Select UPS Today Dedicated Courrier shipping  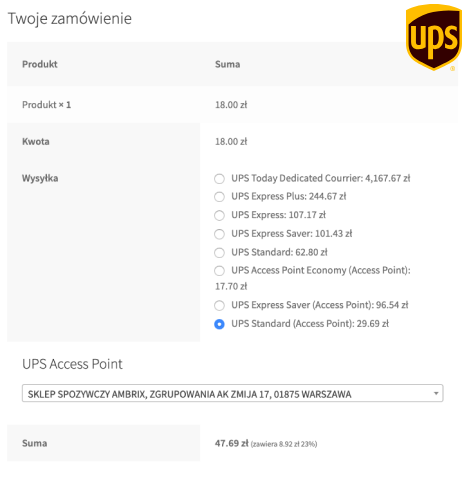click(219, 179)
